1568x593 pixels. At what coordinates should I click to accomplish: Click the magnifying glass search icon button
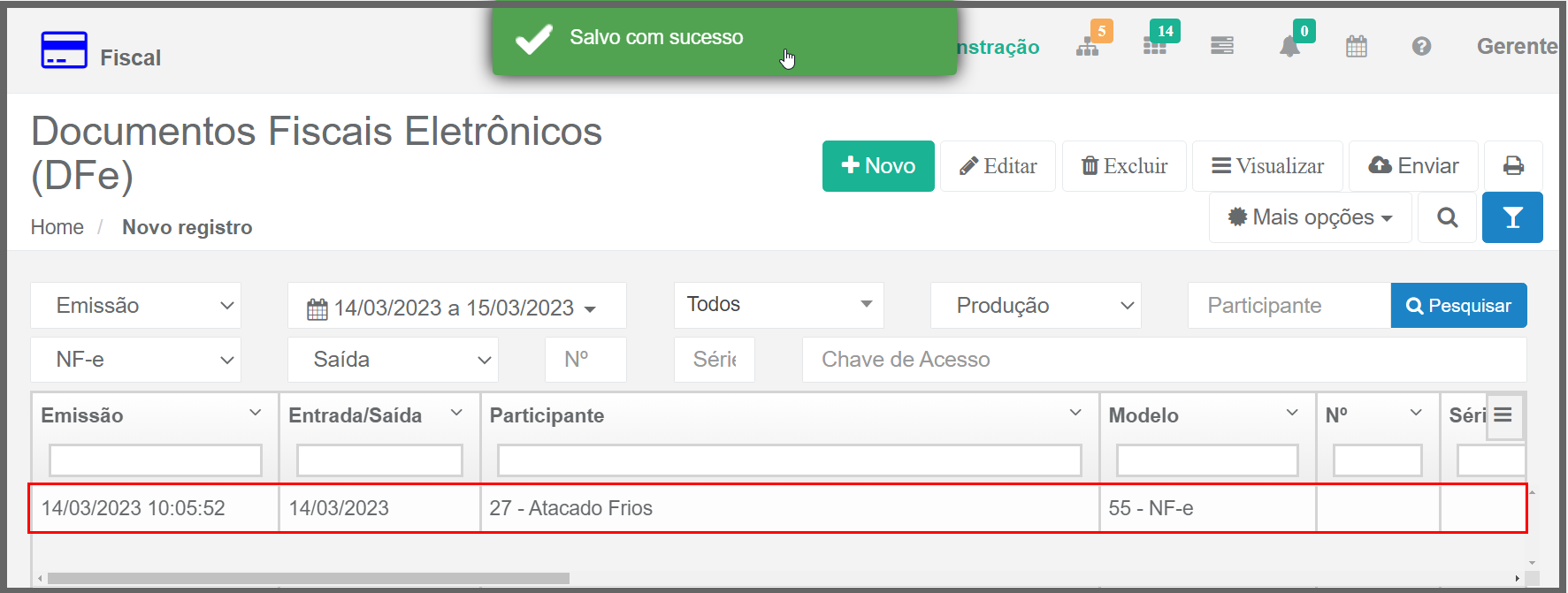[1447, 217]
